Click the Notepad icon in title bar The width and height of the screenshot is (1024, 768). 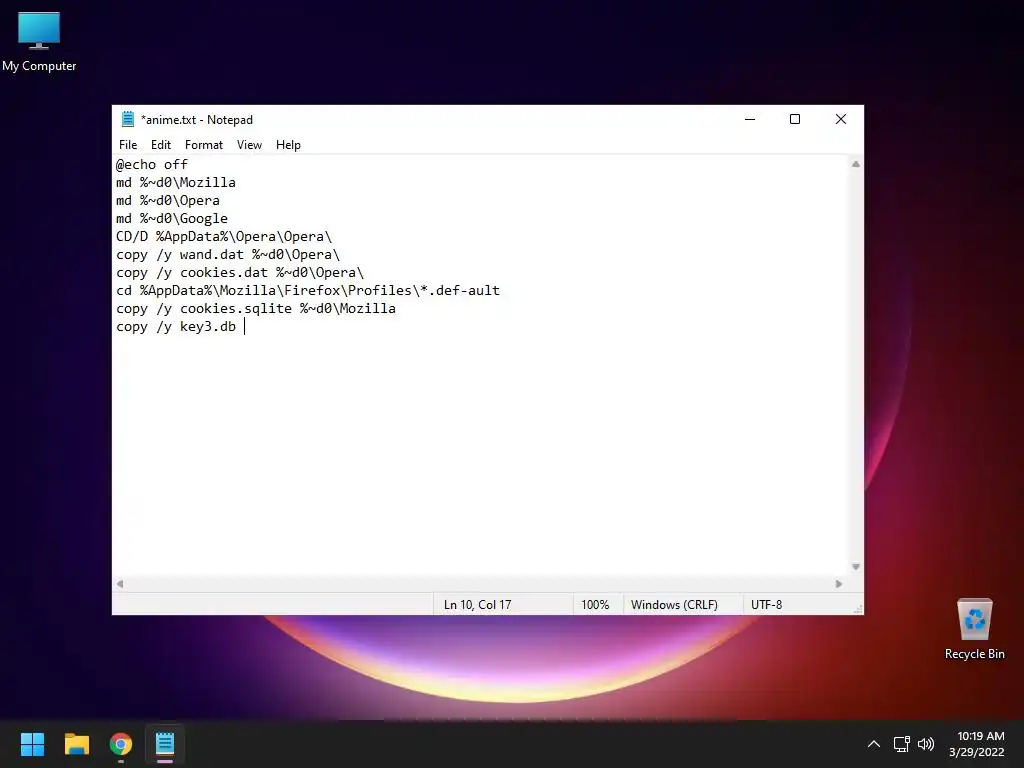[128, 120]
